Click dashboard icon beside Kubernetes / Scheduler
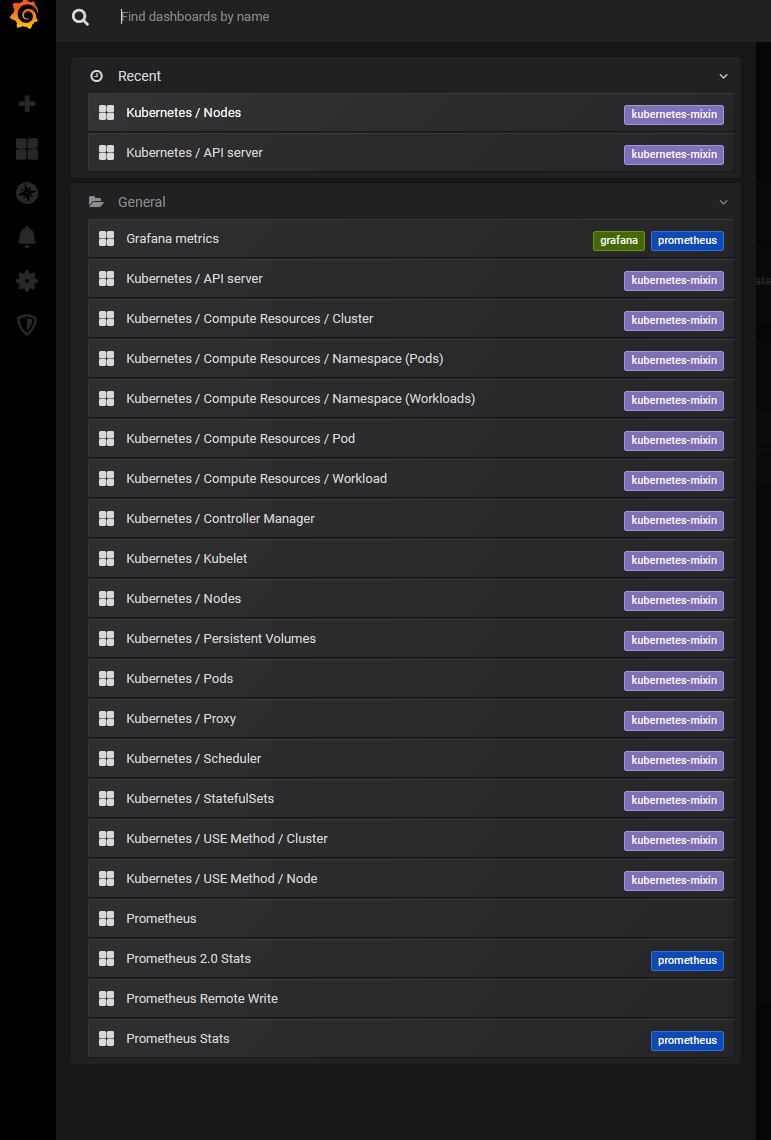 [106, 758]
